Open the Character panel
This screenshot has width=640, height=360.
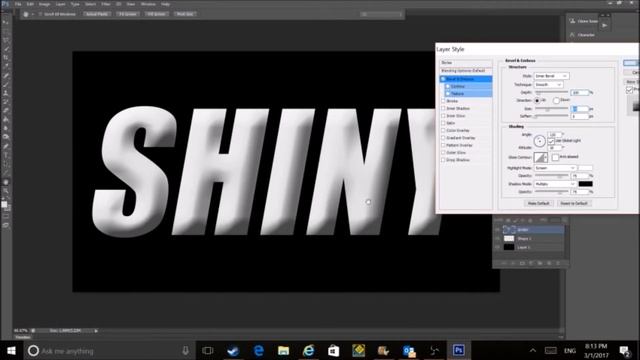point(583,35)
